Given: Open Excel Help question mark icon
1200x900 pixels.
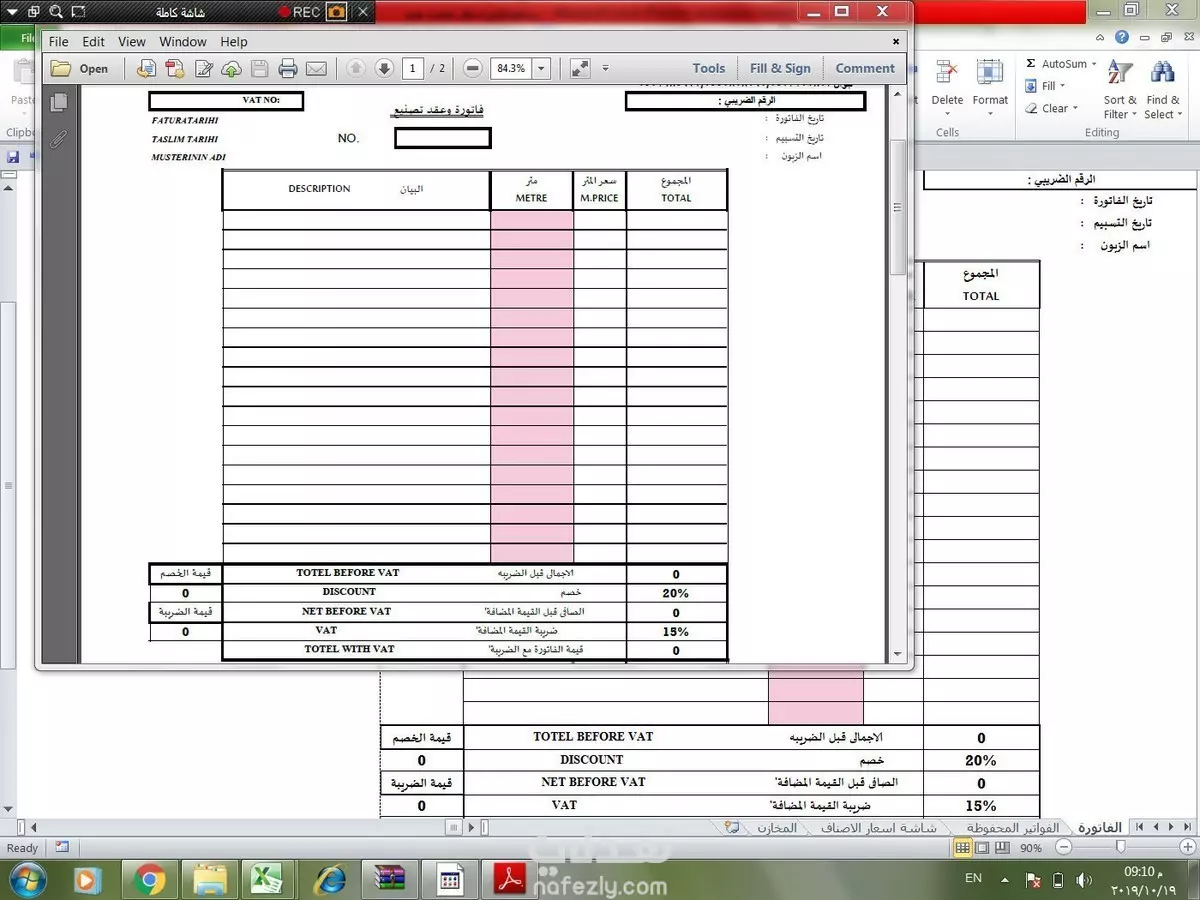Looking at the screenshot, I should click(x=1122, y=37).
